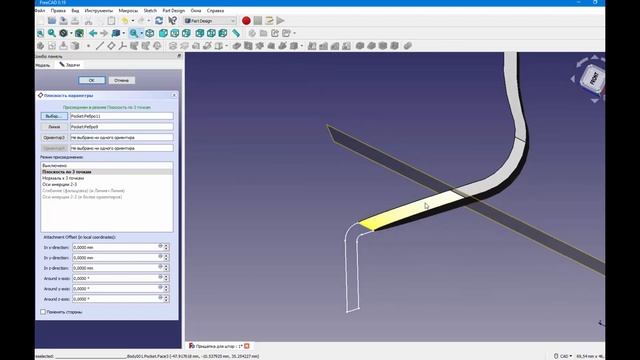Viewport: 640px width, 360px height.
Task: Refresh the document with the blue arrows icon
Action: coord(159,20)
